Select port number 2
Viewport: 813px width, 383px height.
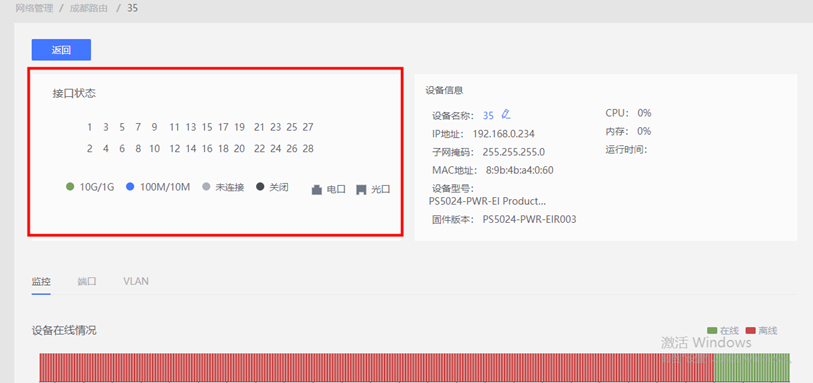click(x=90, y=149)
